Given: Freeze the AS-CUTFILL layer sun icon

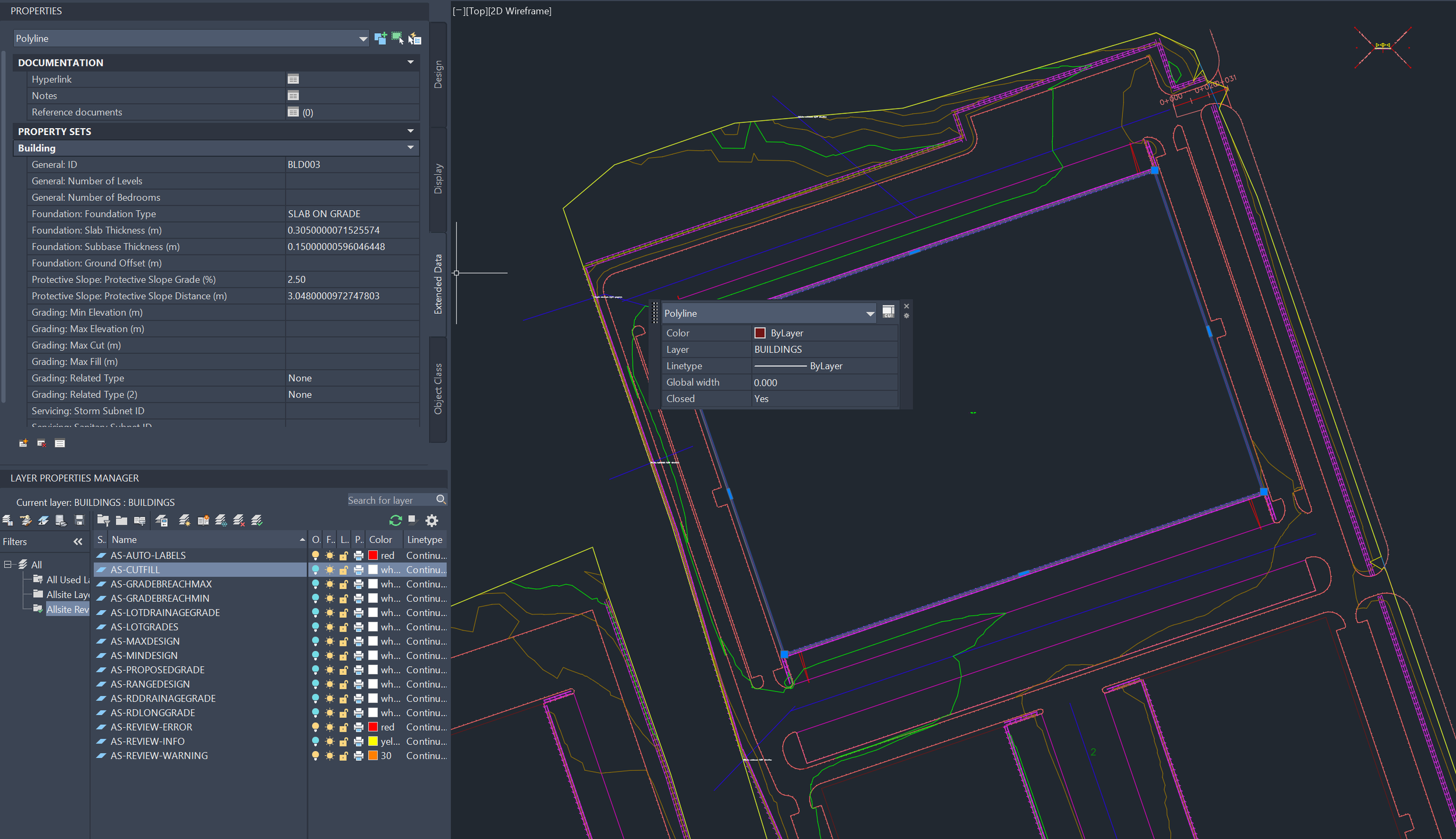Looking at the screenshot, I should (x=330, y=569).
